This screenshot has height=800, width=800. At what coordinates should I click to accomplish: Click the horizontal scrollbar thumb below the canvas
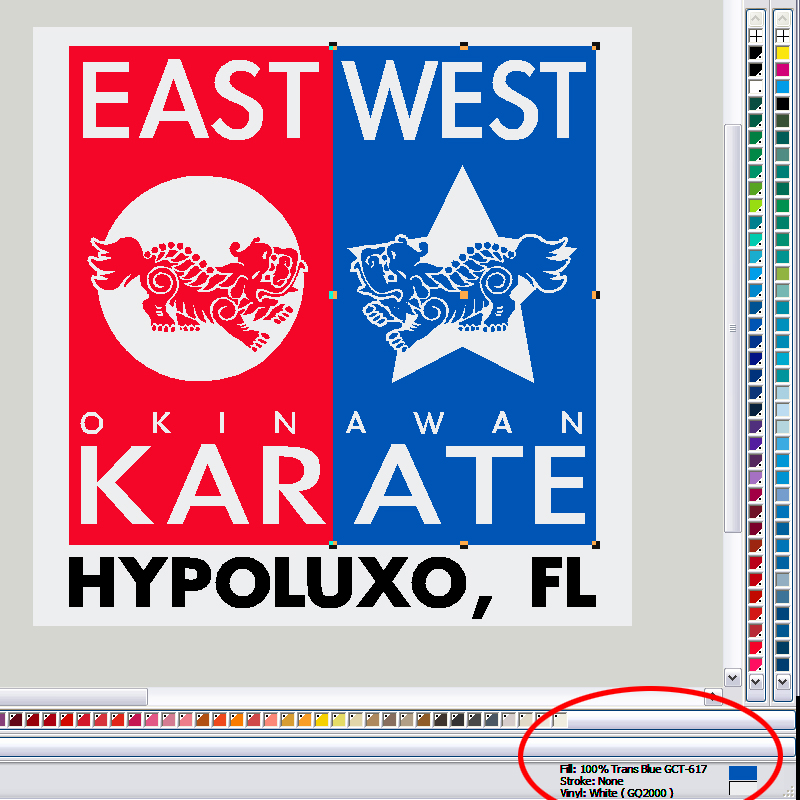click(x=73, y=696)
